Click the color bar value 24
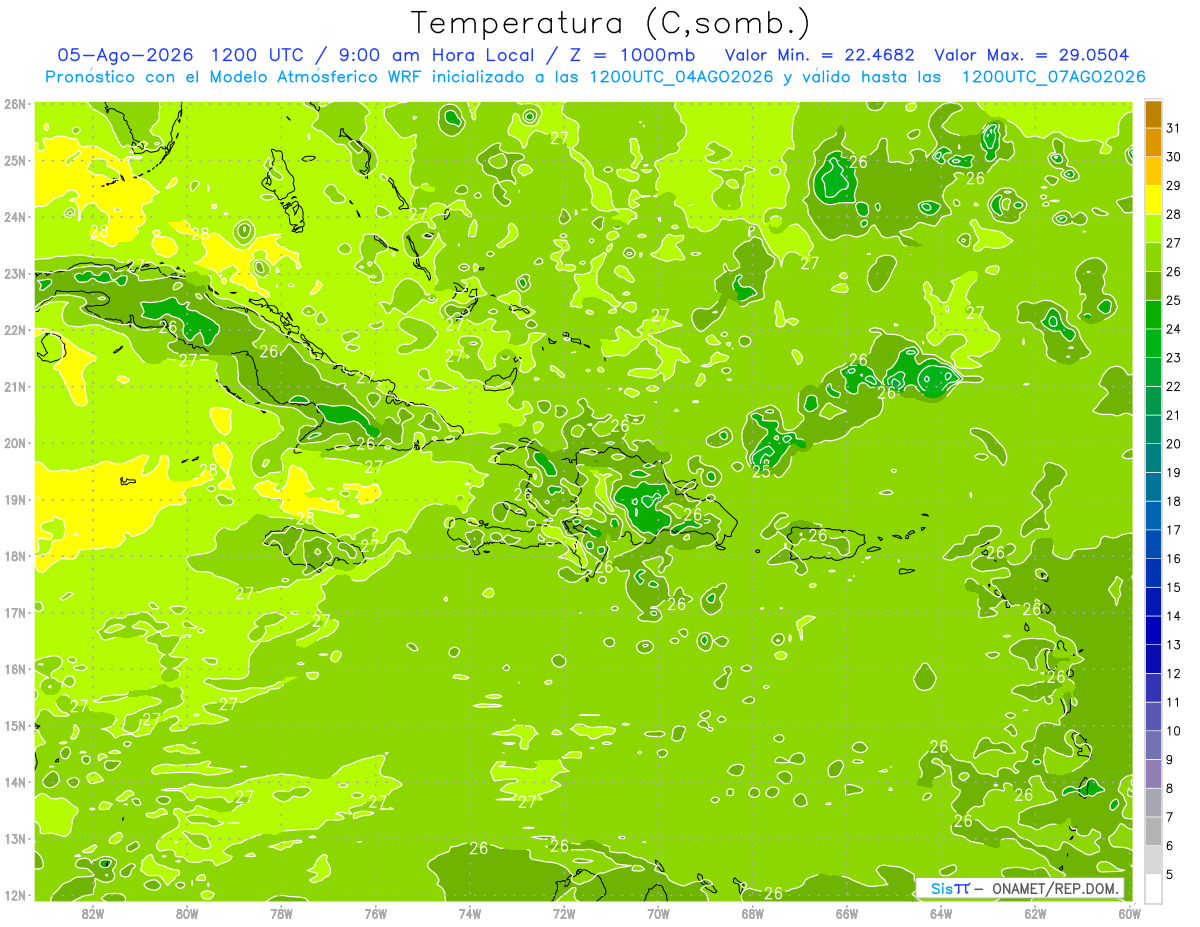Image resolution: width=1200 pixels, height=927 pixels. tap(1173, 329)
